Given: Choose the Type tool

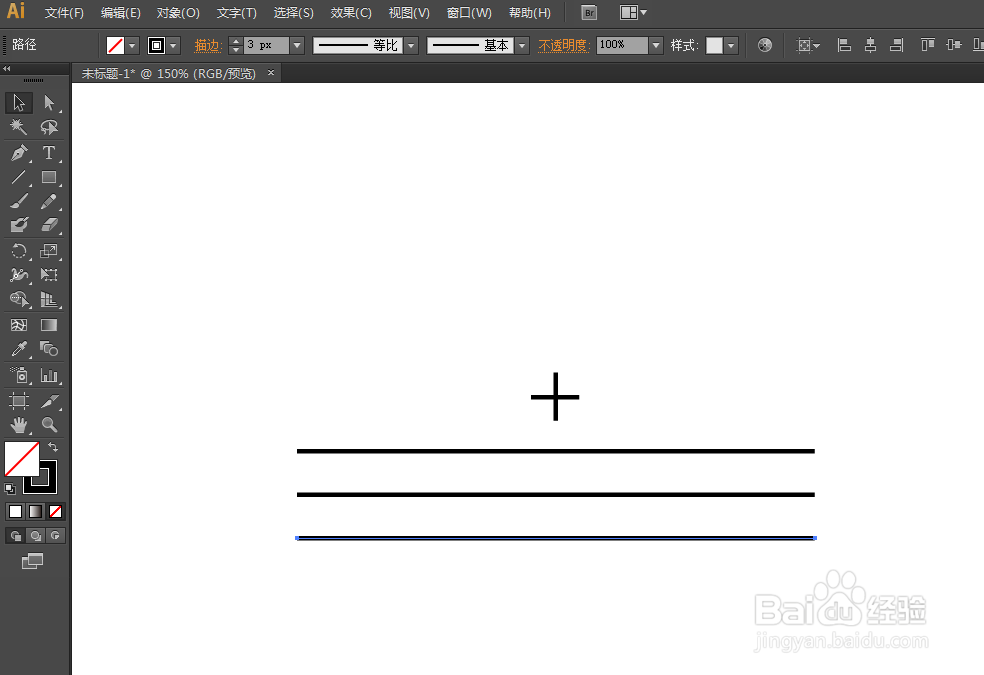Looking at the screenshot, I should [x=47, y=152].
